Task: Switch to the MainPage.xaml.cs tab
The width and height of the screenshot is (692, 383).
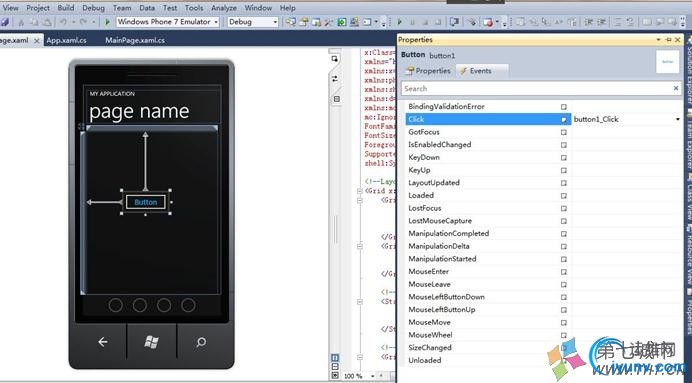Action: click(135, 40)
